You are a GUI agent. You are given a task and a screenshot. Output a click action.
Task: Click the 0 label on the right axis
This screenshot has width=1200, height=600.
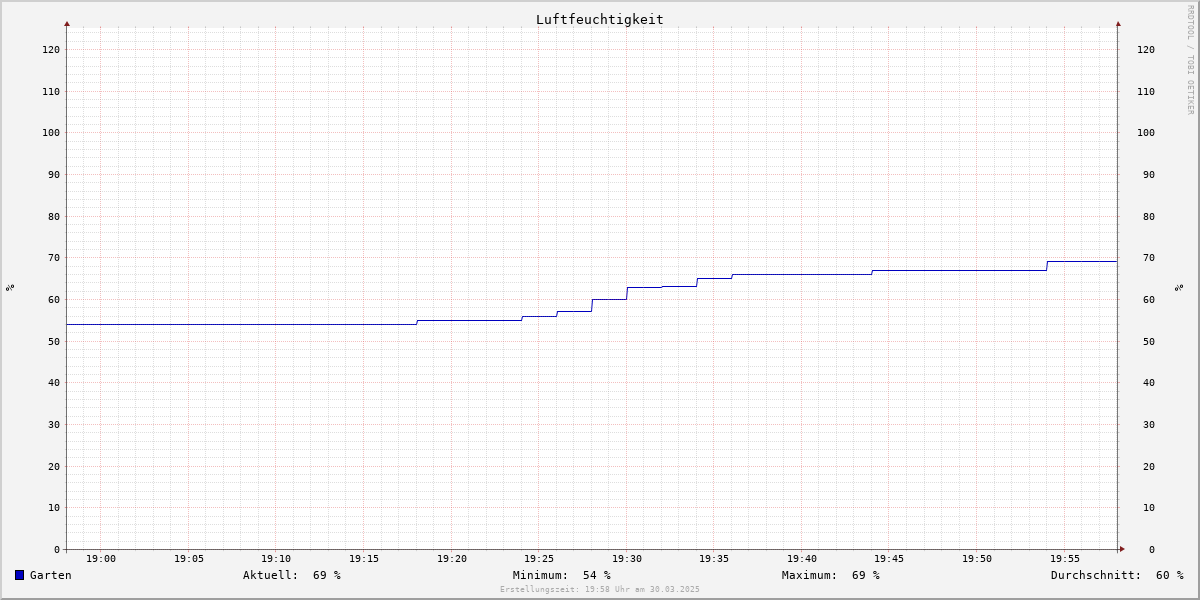point(1152,549)
